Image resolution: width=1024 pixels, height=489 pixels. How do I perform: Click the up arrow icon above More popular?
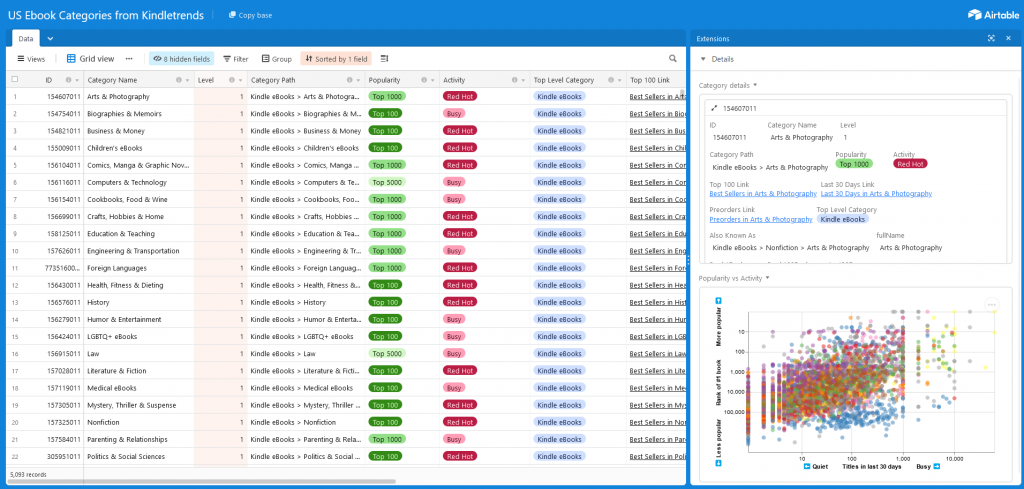(x=718, y=300)
